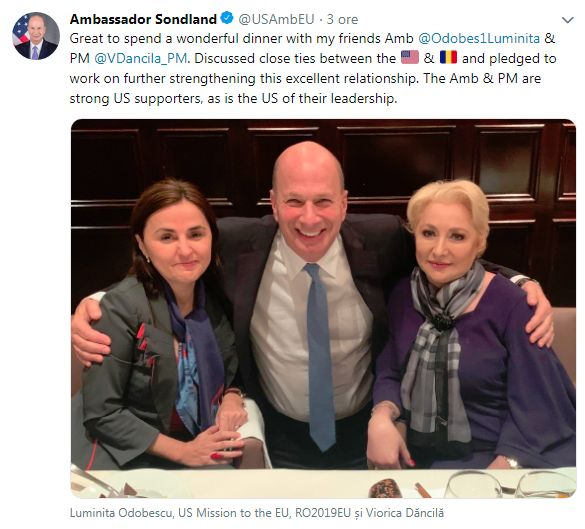Viewport: 585px width, 529px height.
Task: Click the blue verified badge icon
Action: (227, 18)
